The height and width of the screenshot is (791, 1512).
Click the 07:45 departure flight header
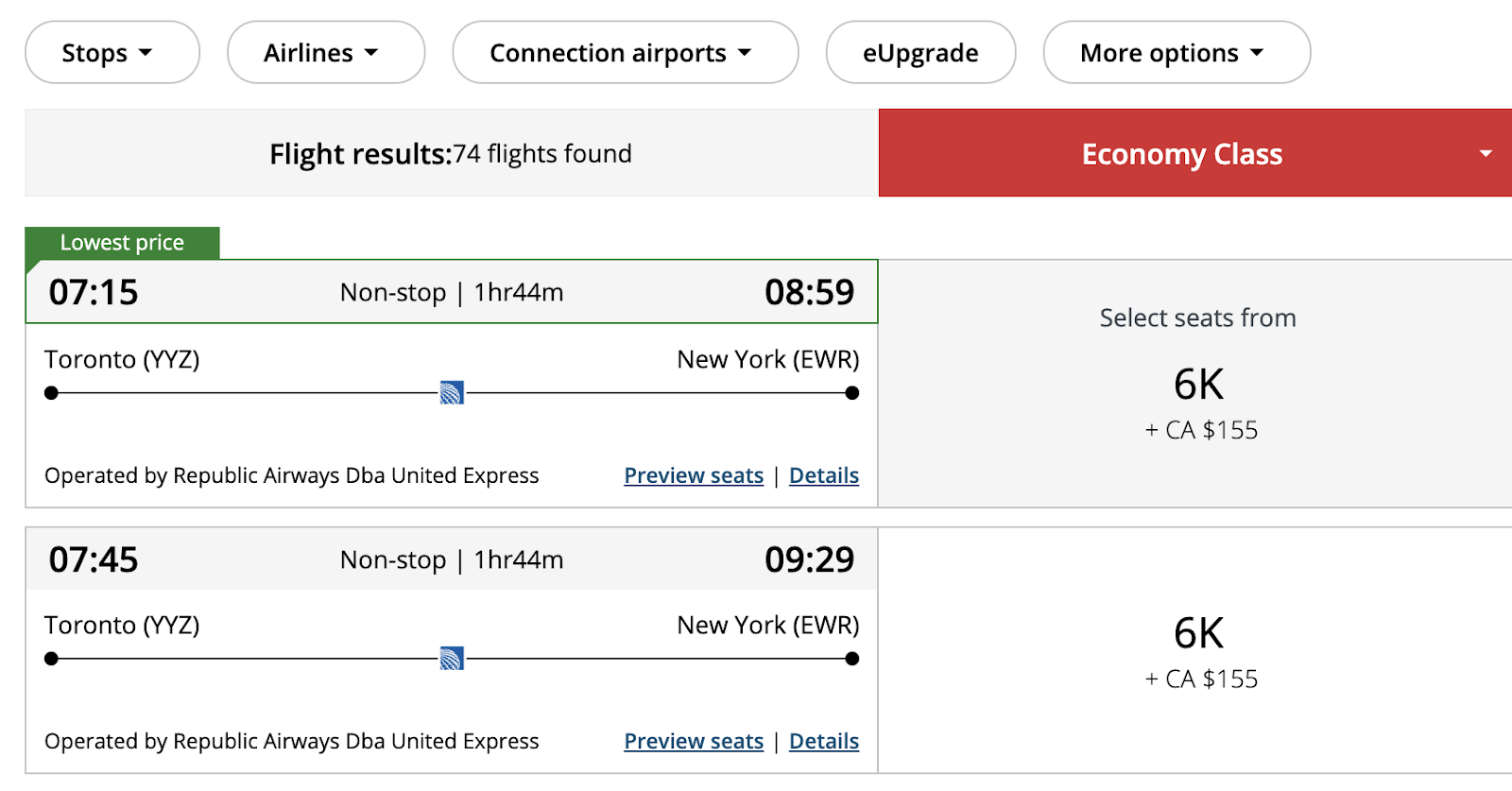click(451, 559)
